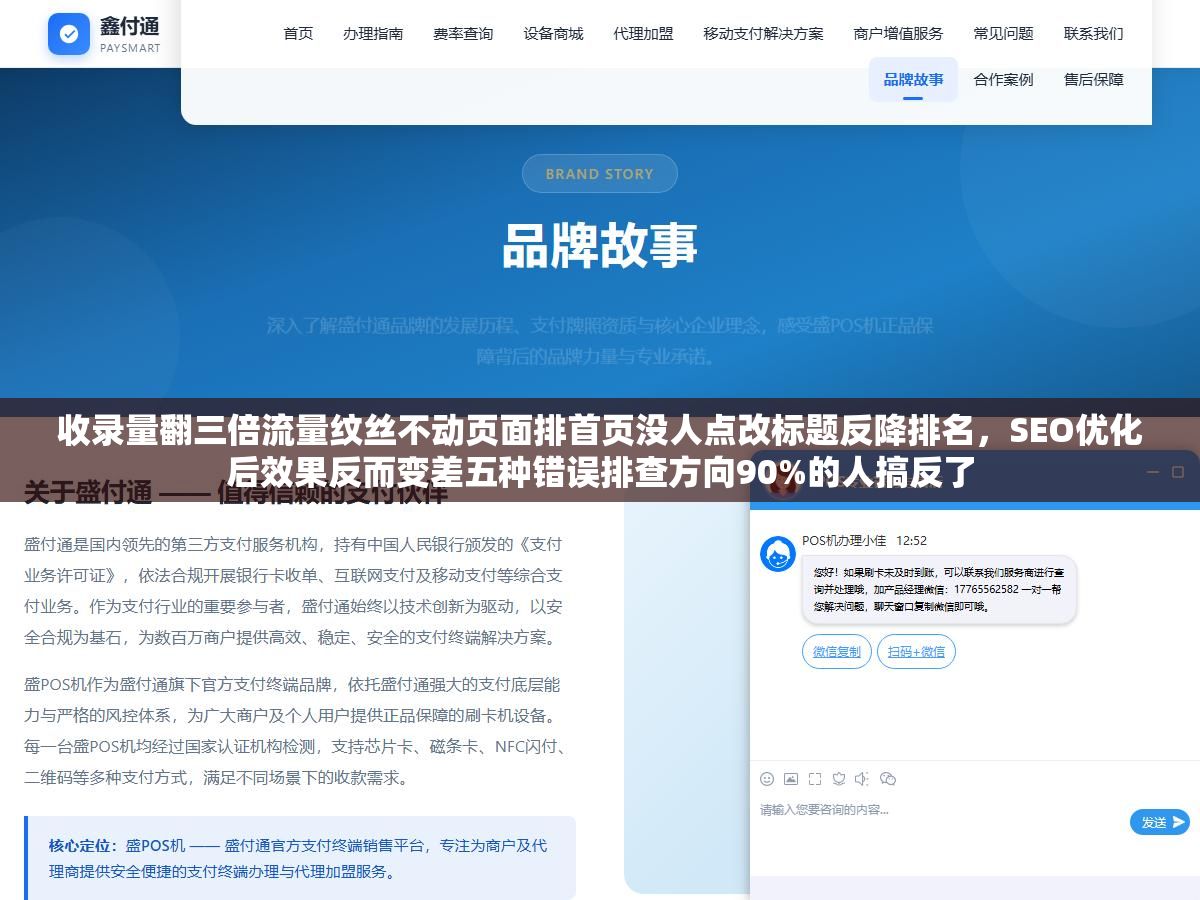
Task: Click the chat message bubble text
Action: (939, 590)
